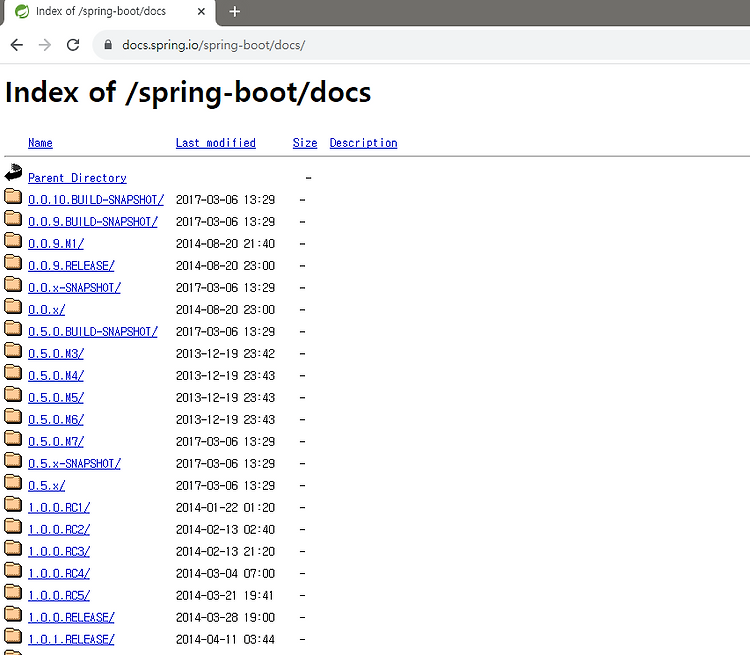Click folder icon next to 0.5.0.M3
Viewport: 750px width, 655px height.
[x=13, y=350]
